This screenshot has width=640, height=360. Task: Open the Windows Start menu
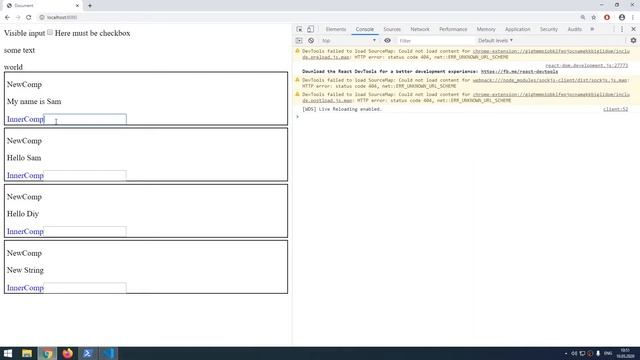coord(8,353)
